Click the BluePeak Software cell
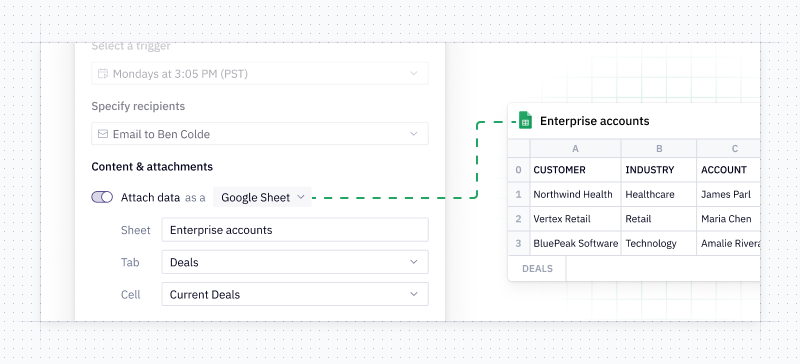The width and height of the screenshot is (800, 364). [576, 244]
